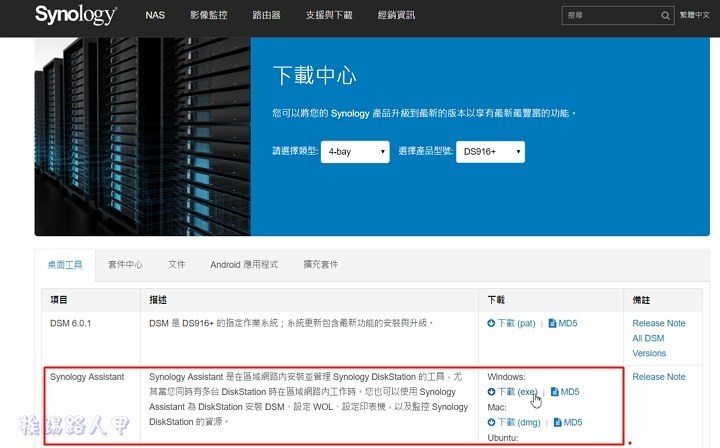This screenshot has width=720, height=448.
Task: Switch to the 套件中心 tab
Action: 125,265
